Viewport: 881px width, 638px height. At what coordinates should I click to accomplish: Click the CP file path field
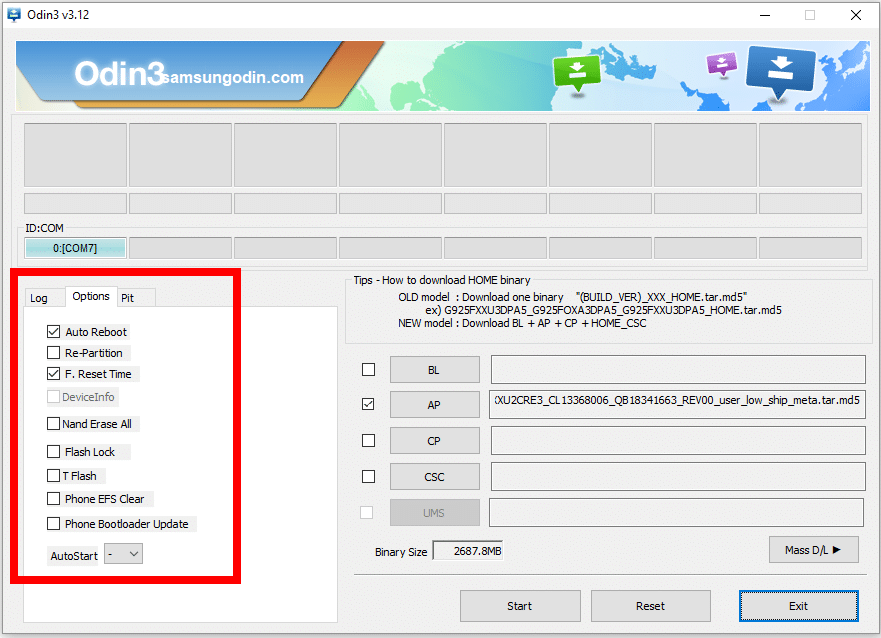tap(678, 440)
